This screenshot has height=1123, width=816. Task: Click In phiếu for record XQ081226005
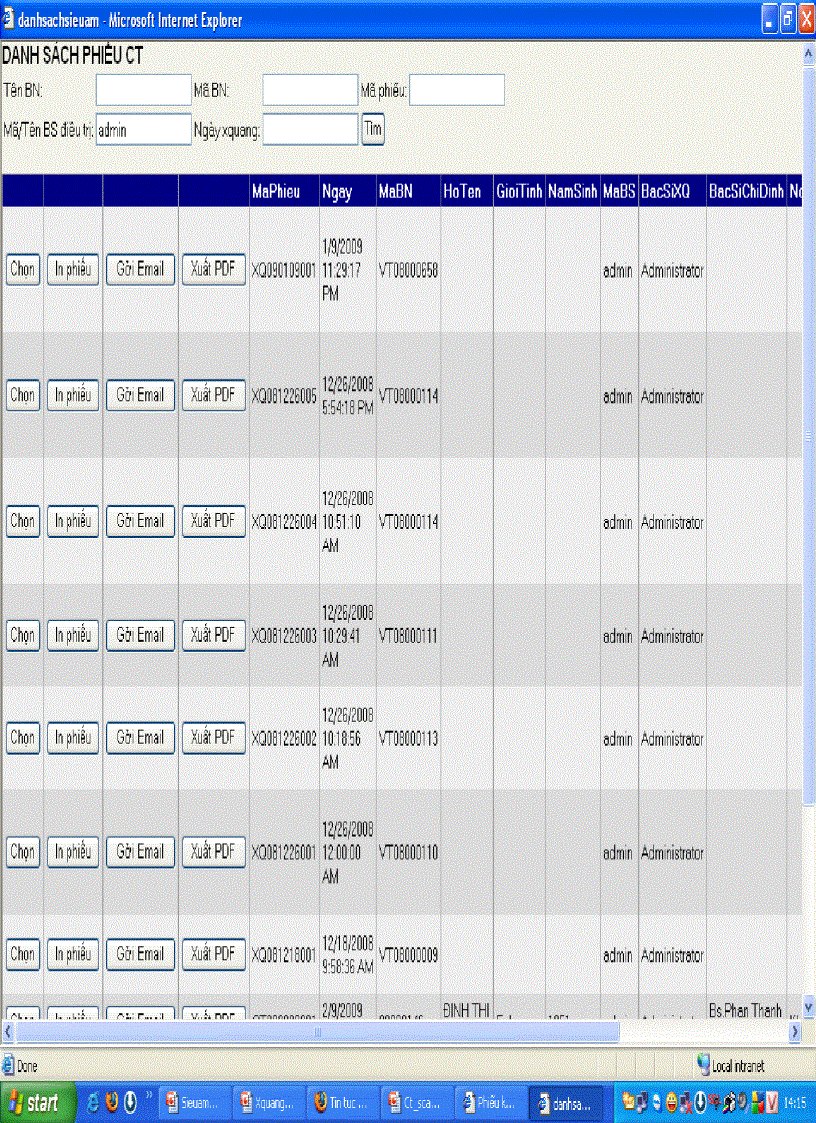pos(73,395)
